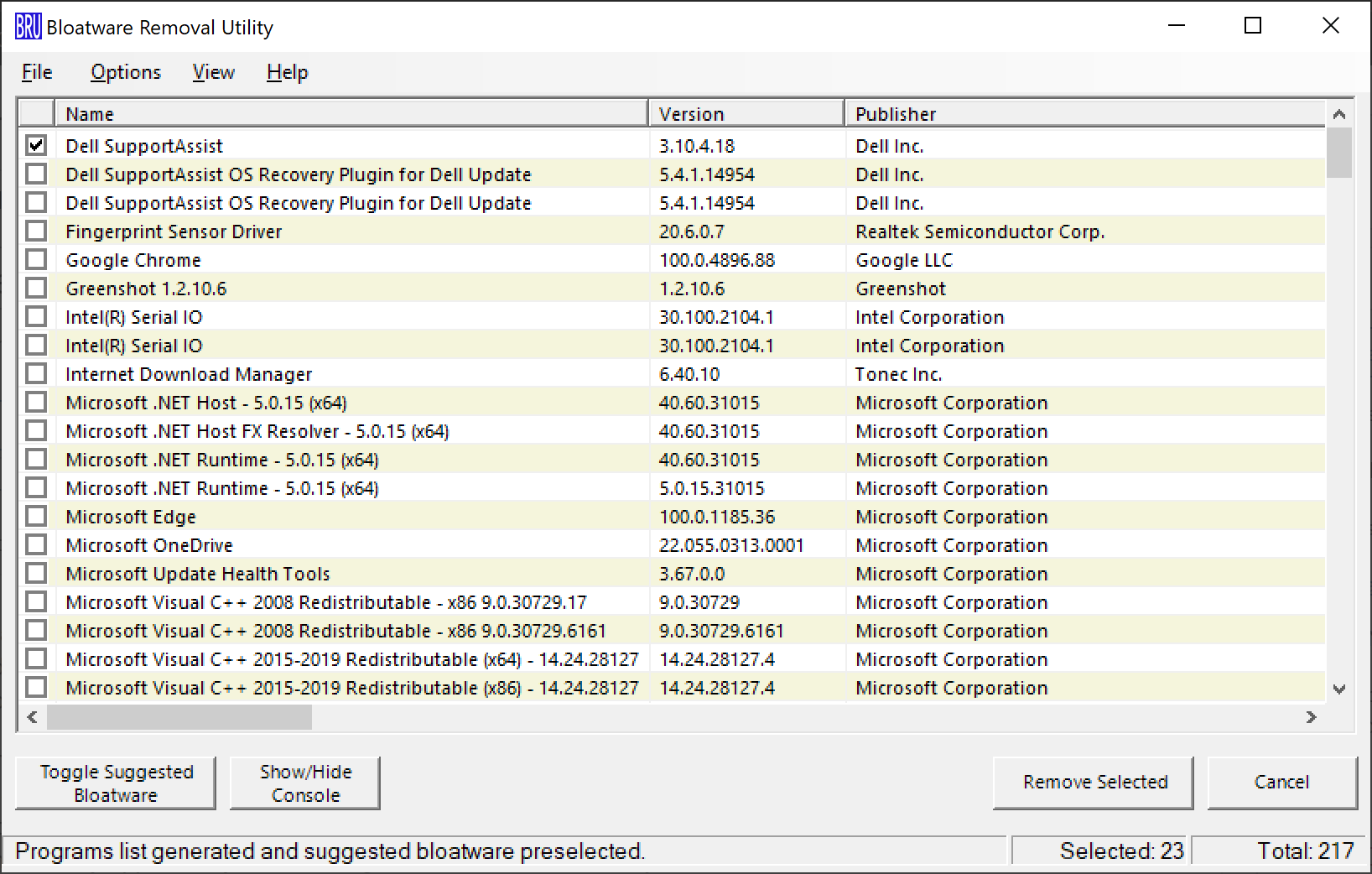Sort by the Publisher column header
1372x874 pixels.
[x=1085, y=113]
